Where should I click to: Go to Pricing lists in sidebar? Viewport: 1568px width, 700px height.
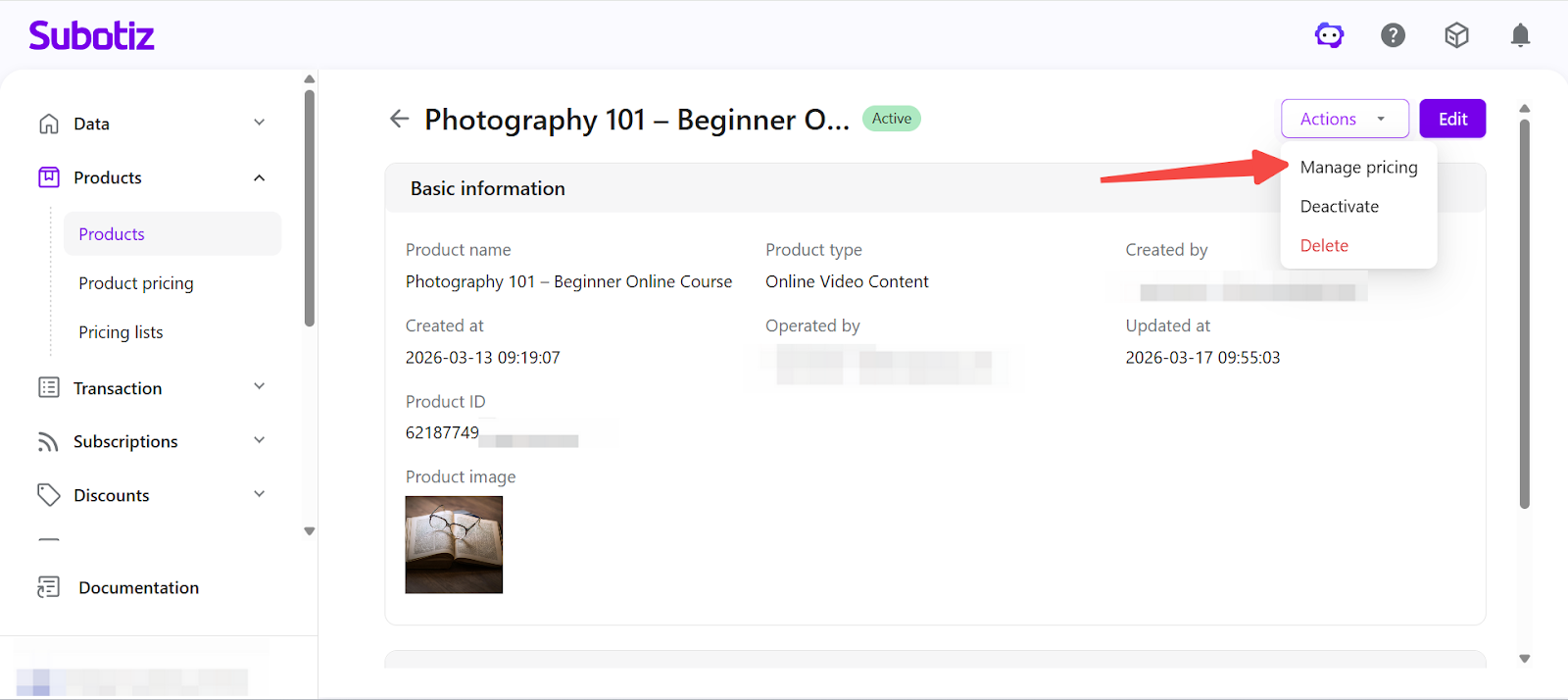121,332
